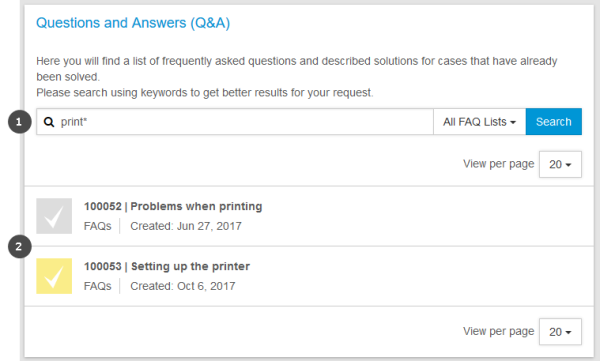Image resolution: width=600 pixels, height=361 pixels.
Task: Click the Questions and Answers (Q&A) heading
Action: (133, 23)
